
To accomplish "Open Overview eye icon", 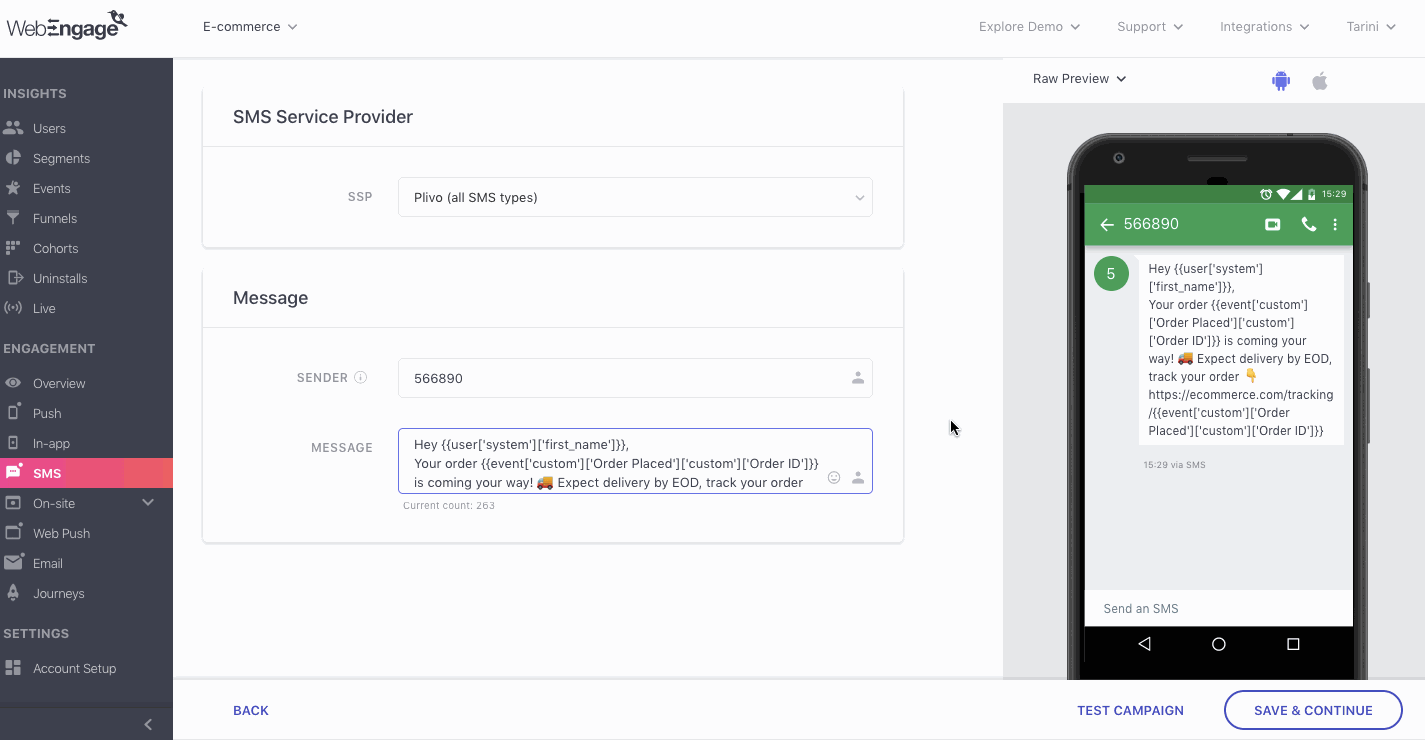I will [x=13, y=383].
